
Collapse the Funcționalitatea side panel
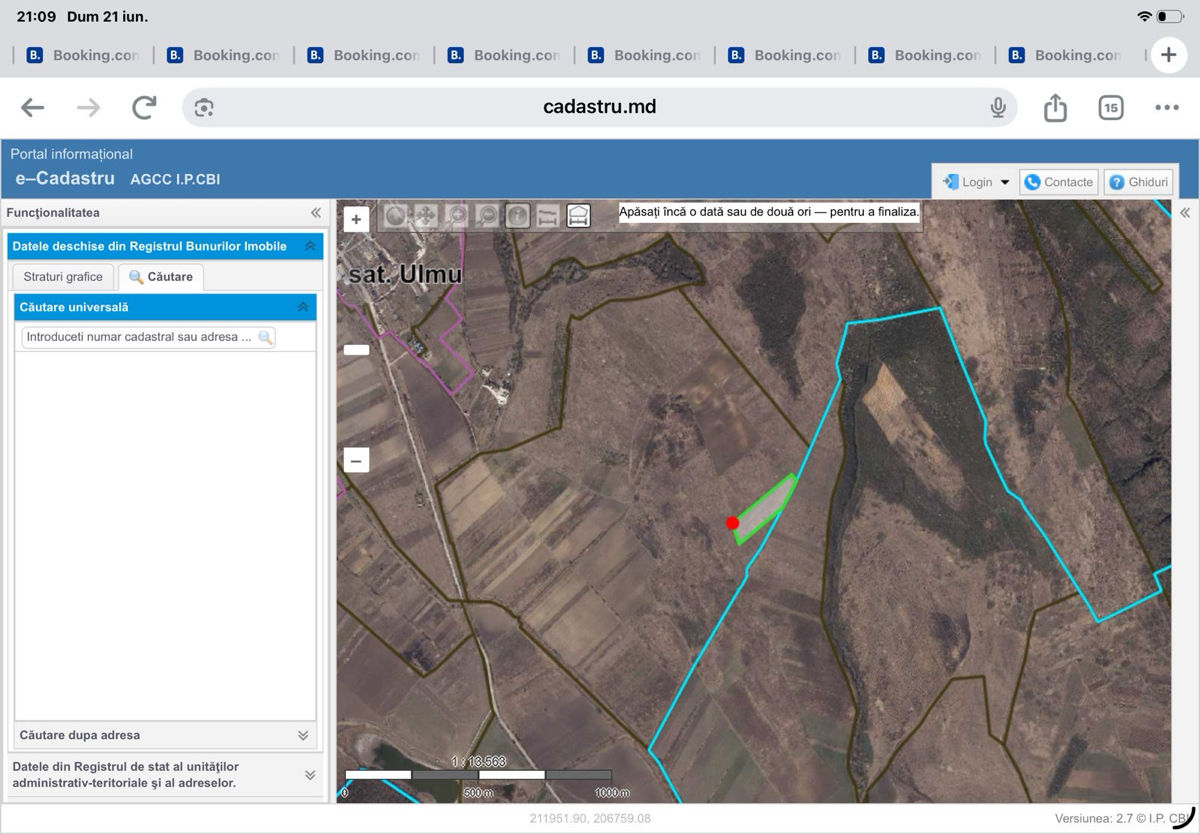[316, 213]
